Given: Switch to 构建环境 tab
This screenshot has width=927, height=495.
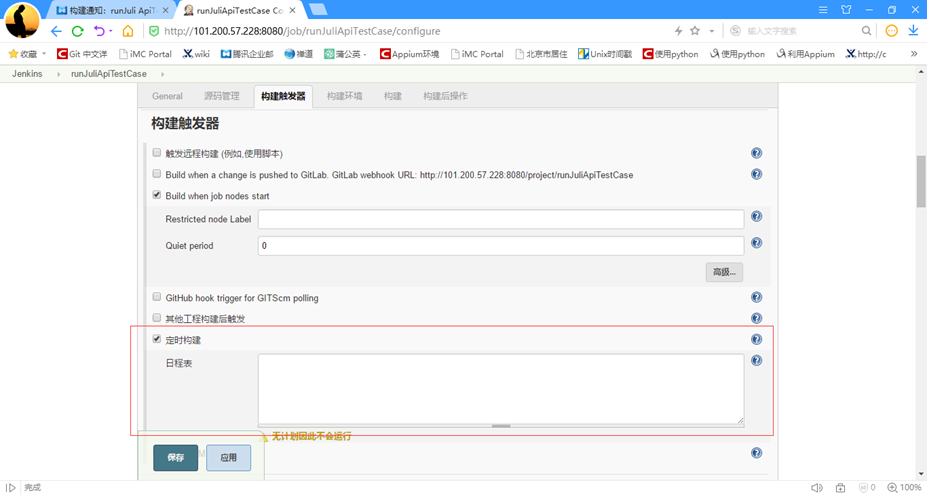Looking at the screenshot, I should pyautogui.click(x=345, y=96).
